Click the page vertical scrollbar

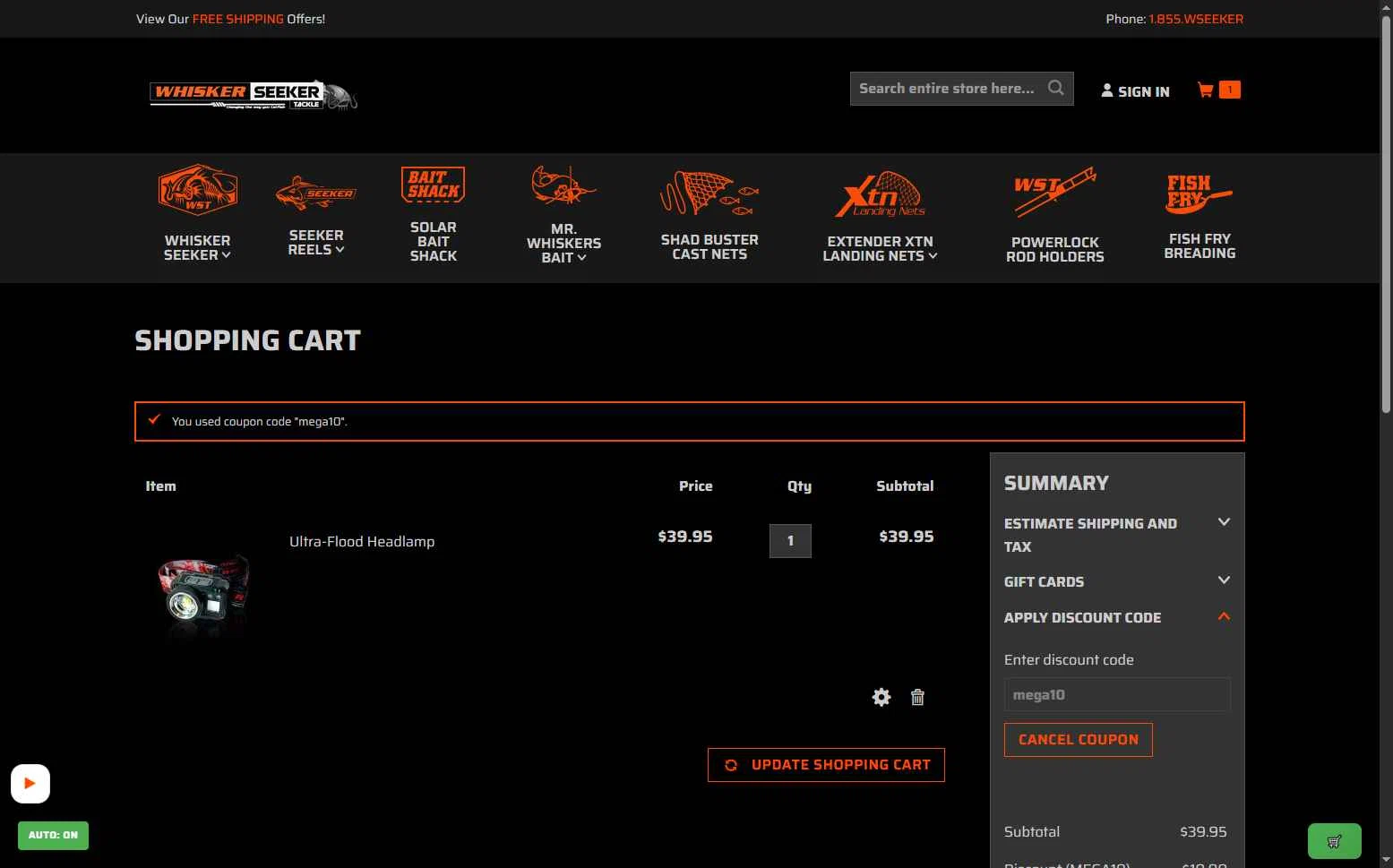pos(1386,215)
